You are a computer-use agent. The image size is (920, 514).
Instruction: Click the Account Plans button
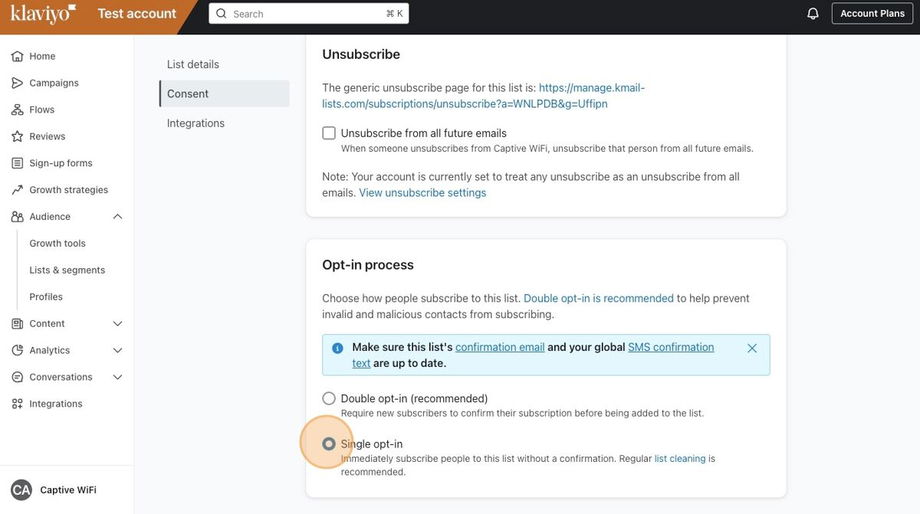pyautogui.click(x=872, y=13)
